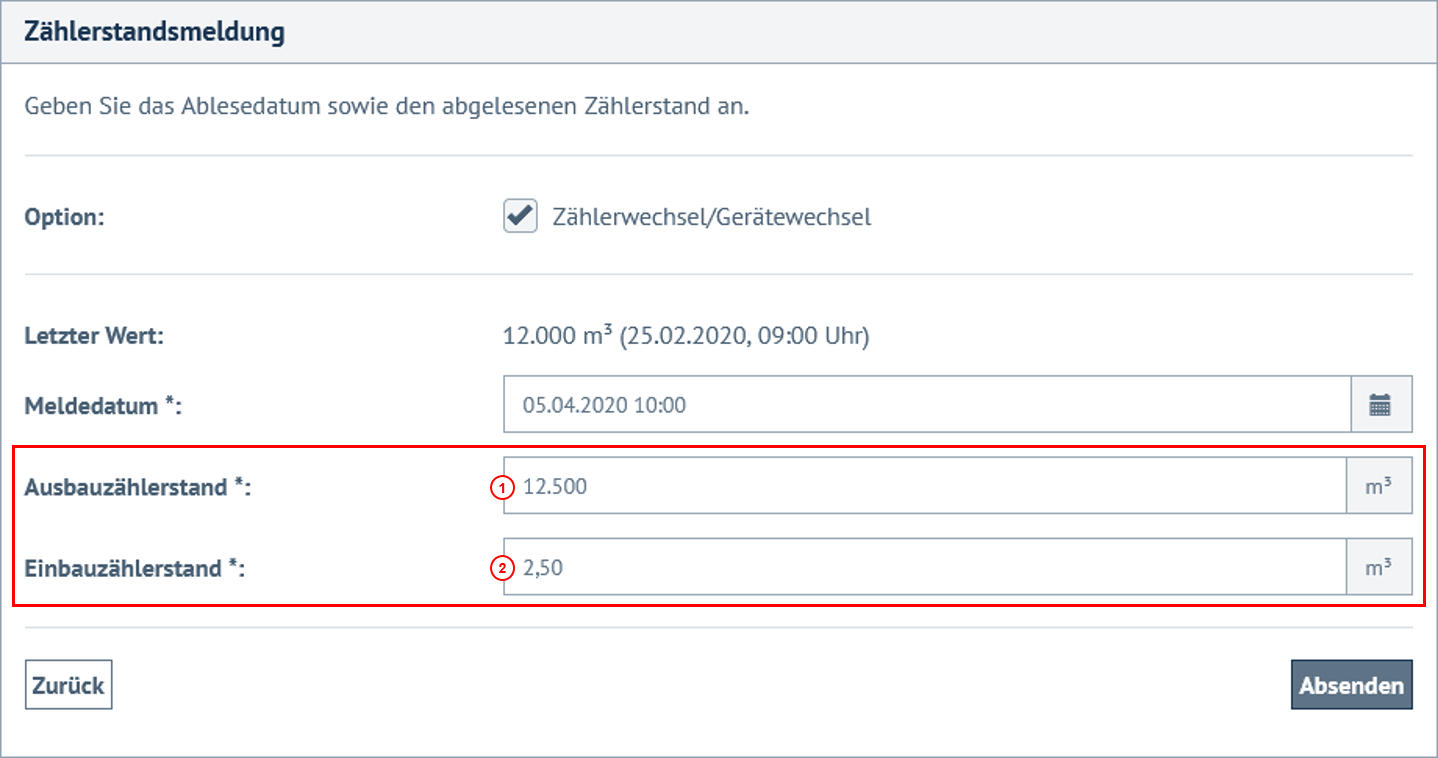This screenshot has width=1438, height=758.
Task: Click the calendar symbol next to the date field
Action: pyautogui.click(x=1381, y=404)
